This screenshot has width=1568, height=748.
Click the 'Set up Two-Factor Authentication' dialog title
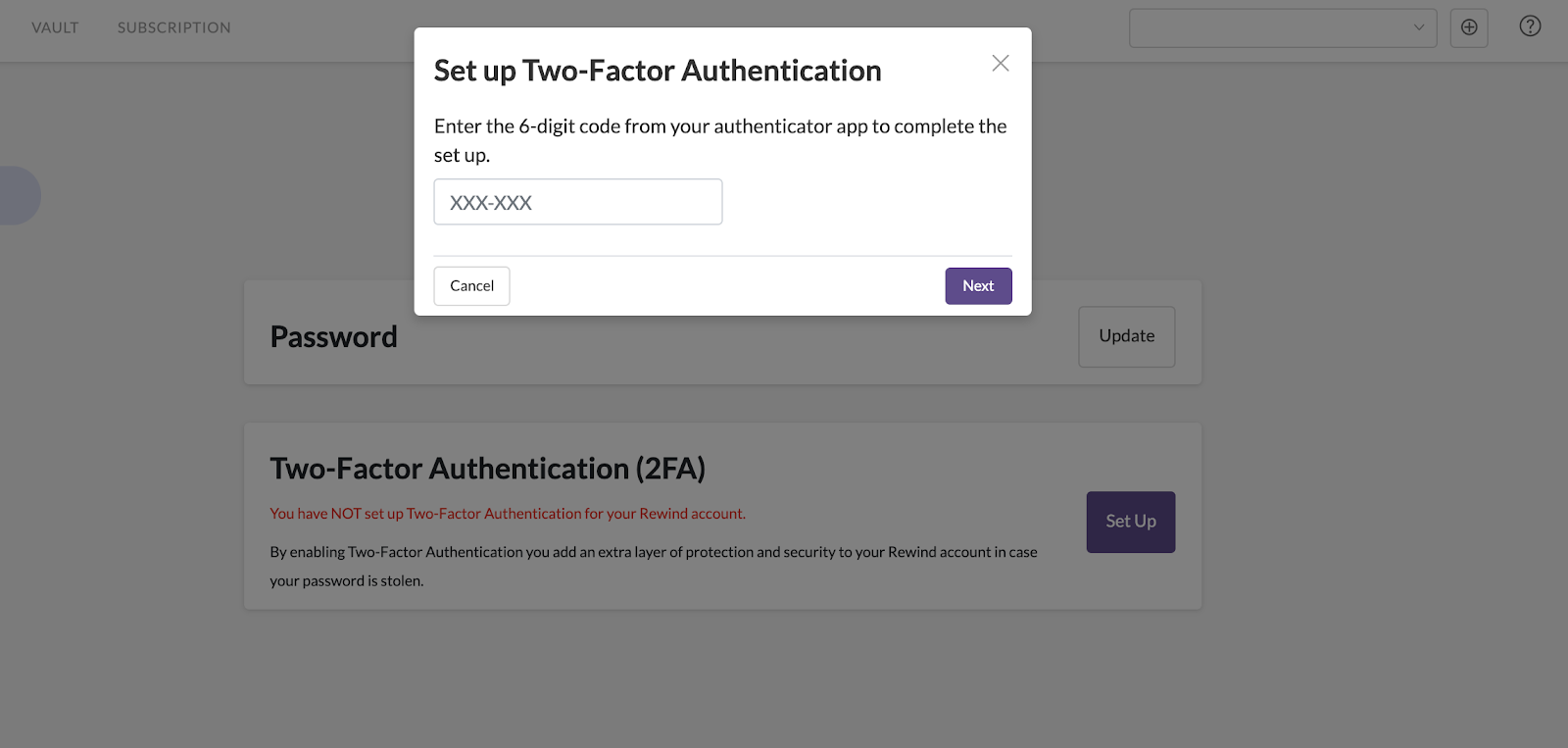tap(658, 71)
